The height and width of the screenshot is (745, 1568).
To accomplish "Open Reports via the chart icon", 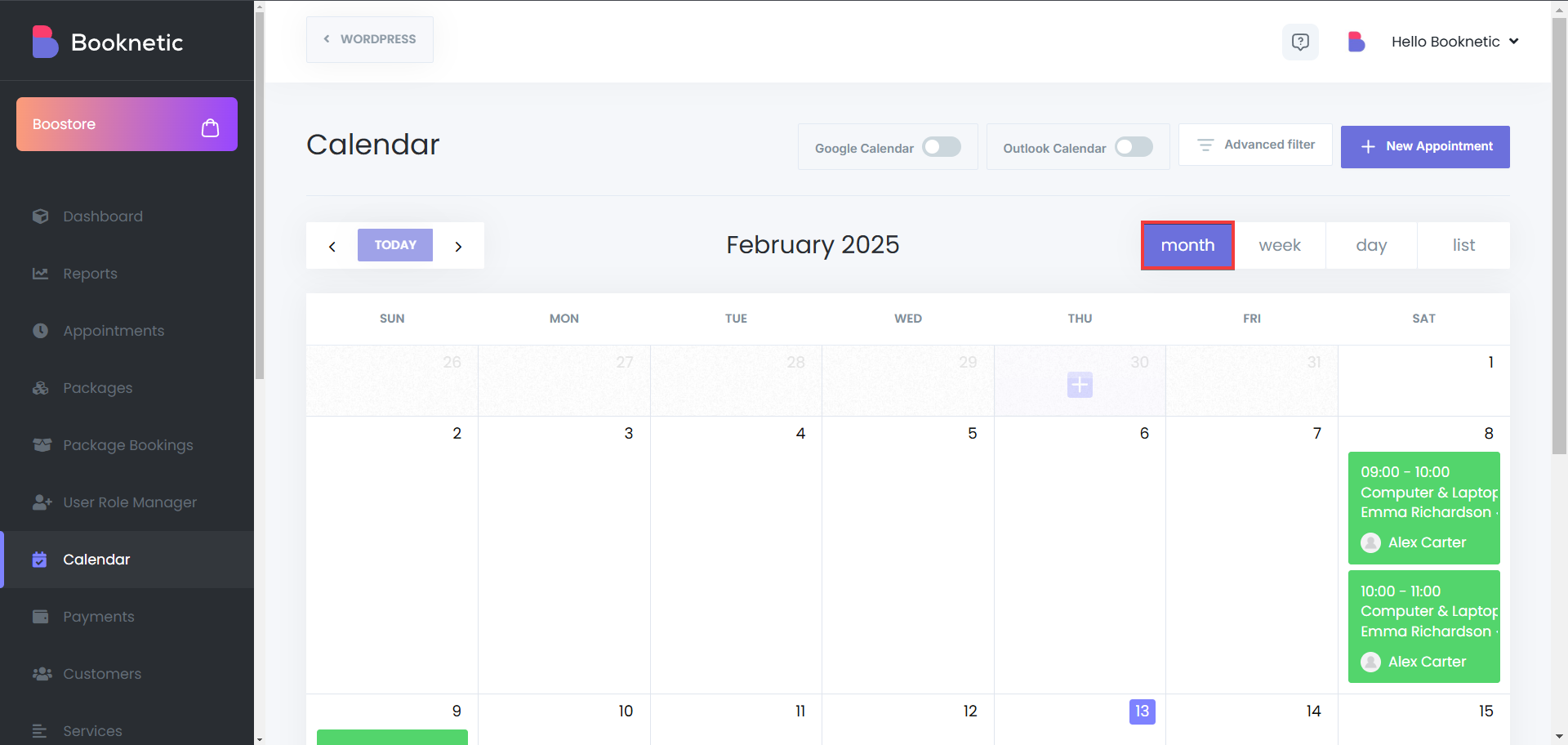I will 41,274.
